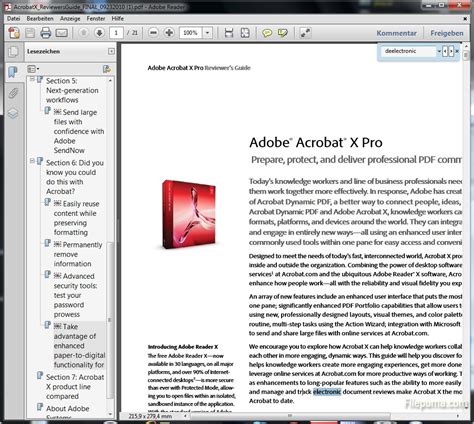Click the zoom out minus button

(153, 33)
